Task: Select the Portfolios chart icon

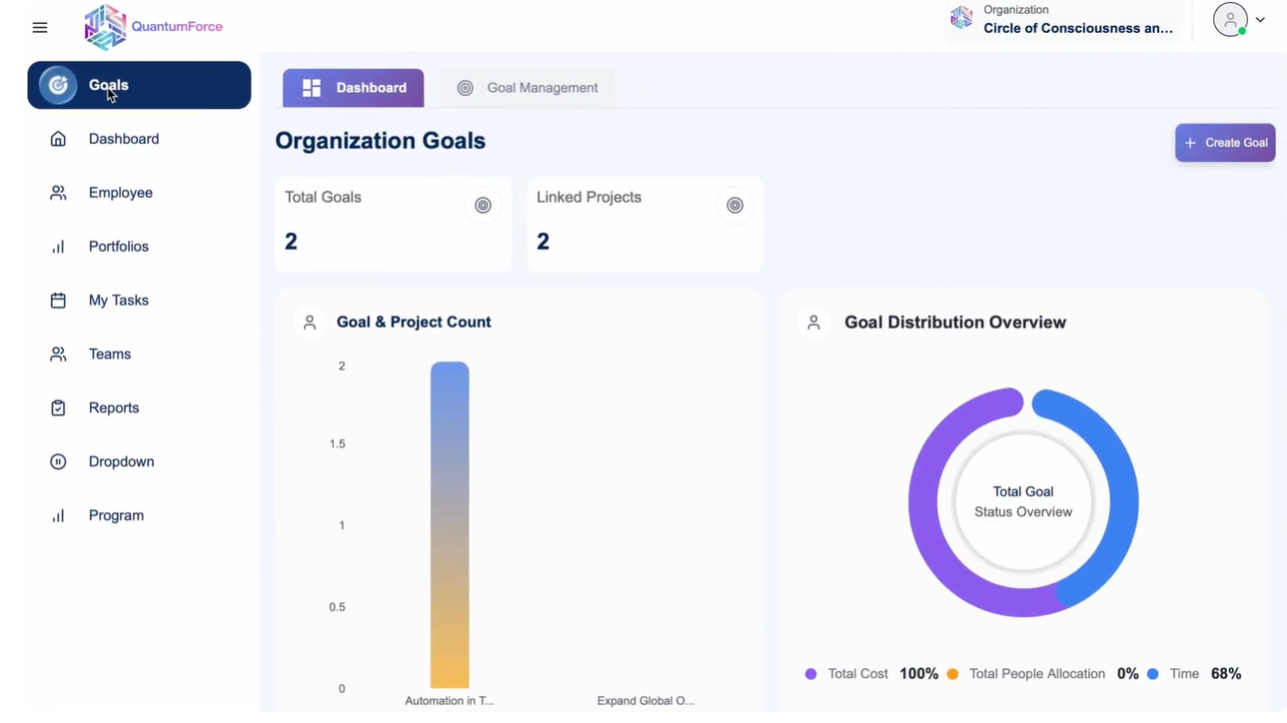Action: (x=59, y=246)
